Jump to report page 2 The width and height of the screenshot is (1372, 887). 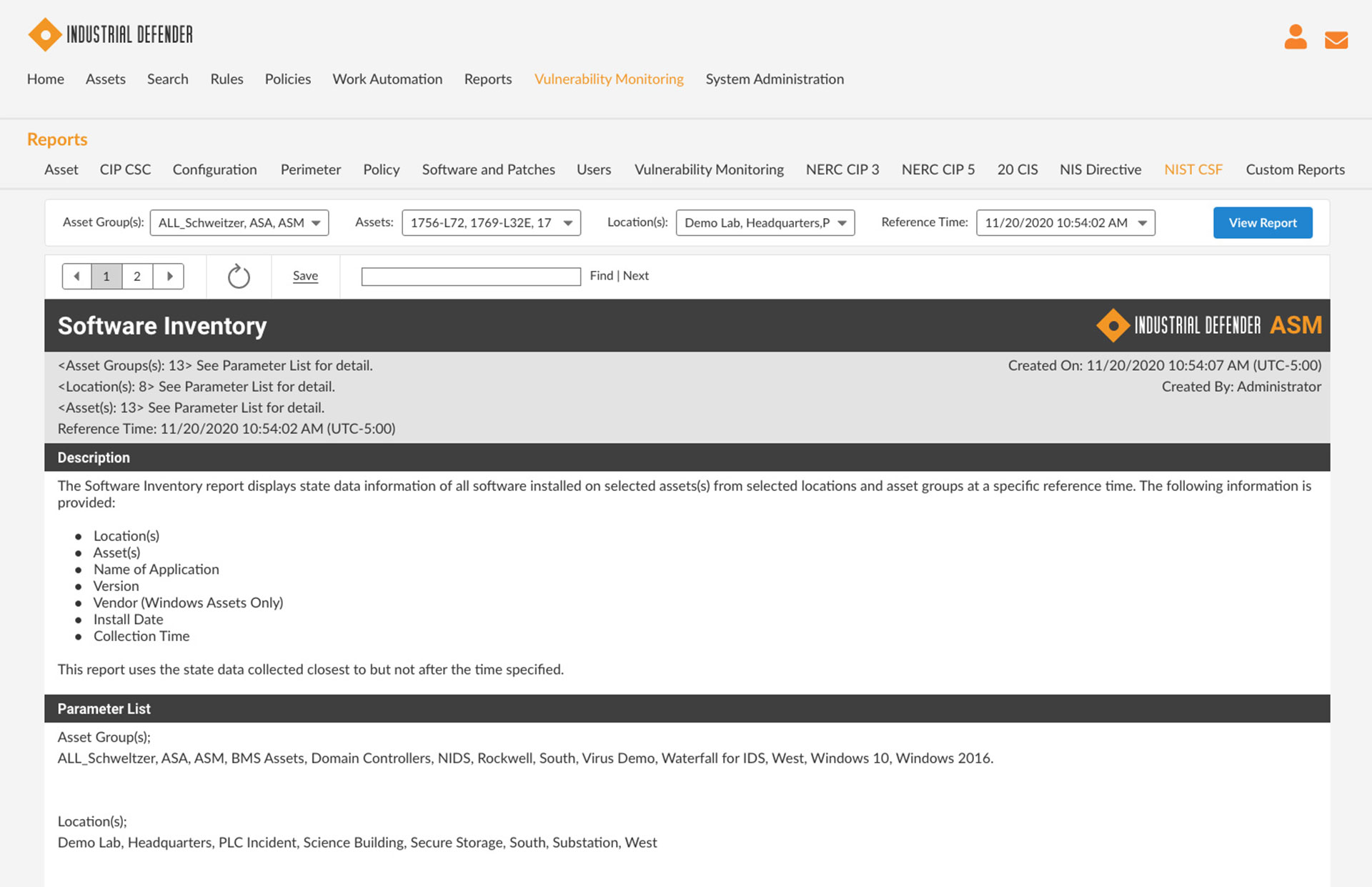pos(137,276)
